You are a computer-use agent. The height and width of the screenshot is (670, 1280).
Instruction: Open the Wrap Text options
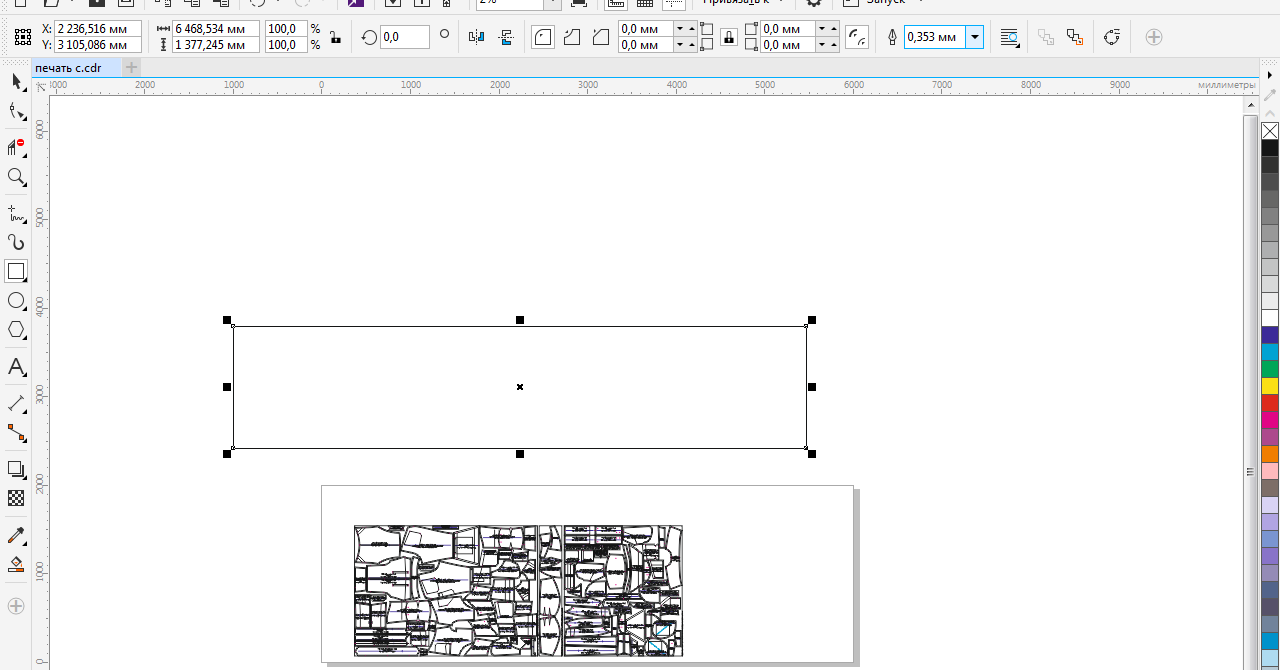(x=1010, y=37)
